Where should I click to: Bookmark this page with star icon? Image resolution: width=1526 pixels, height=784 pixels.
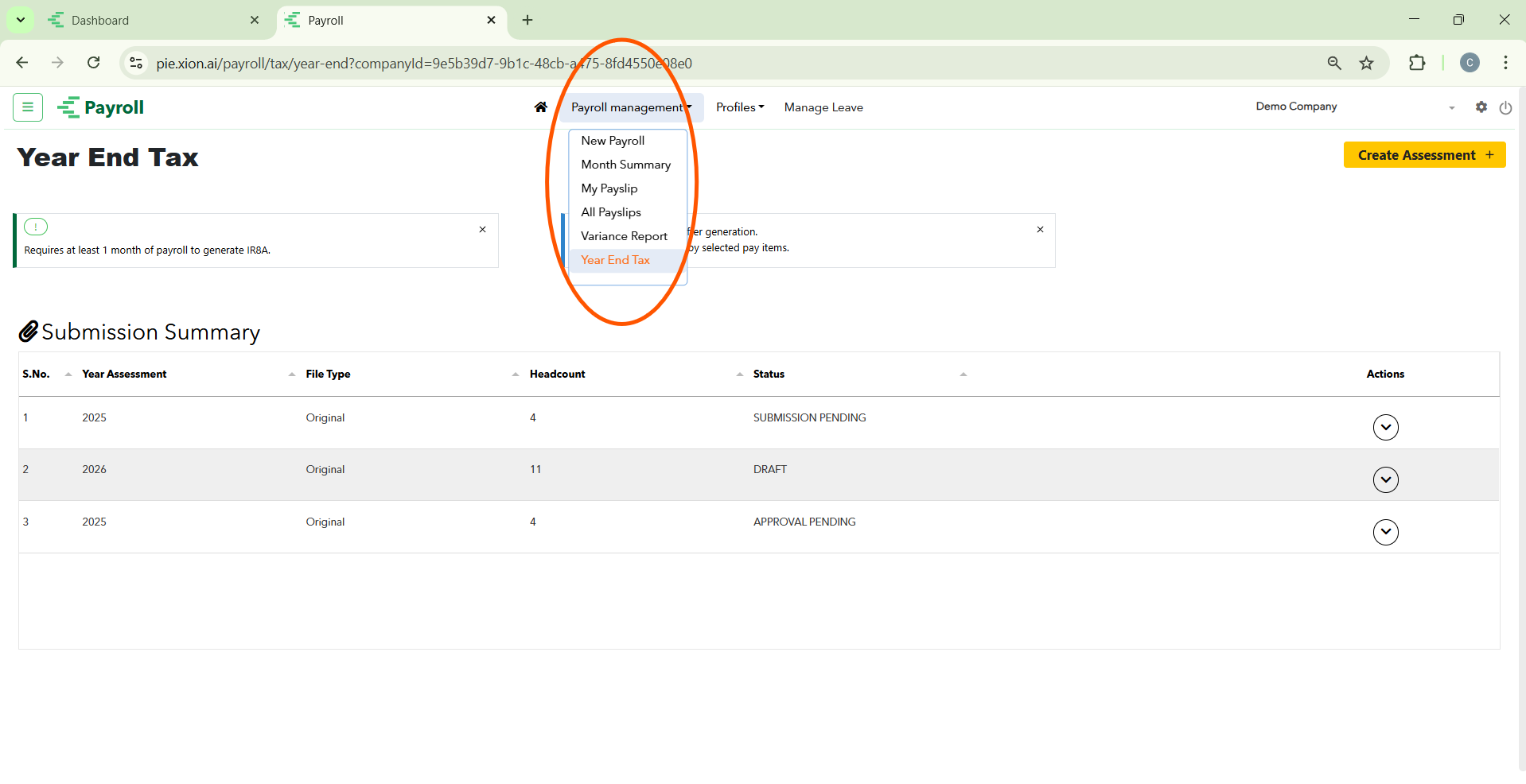1366,64
